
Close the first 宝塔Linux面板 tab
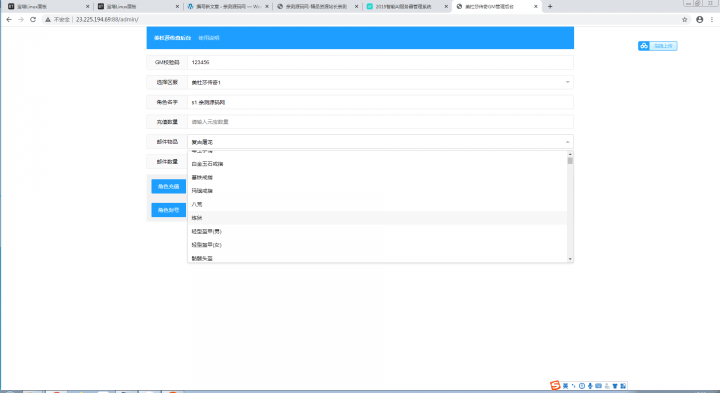click(87, 6)
